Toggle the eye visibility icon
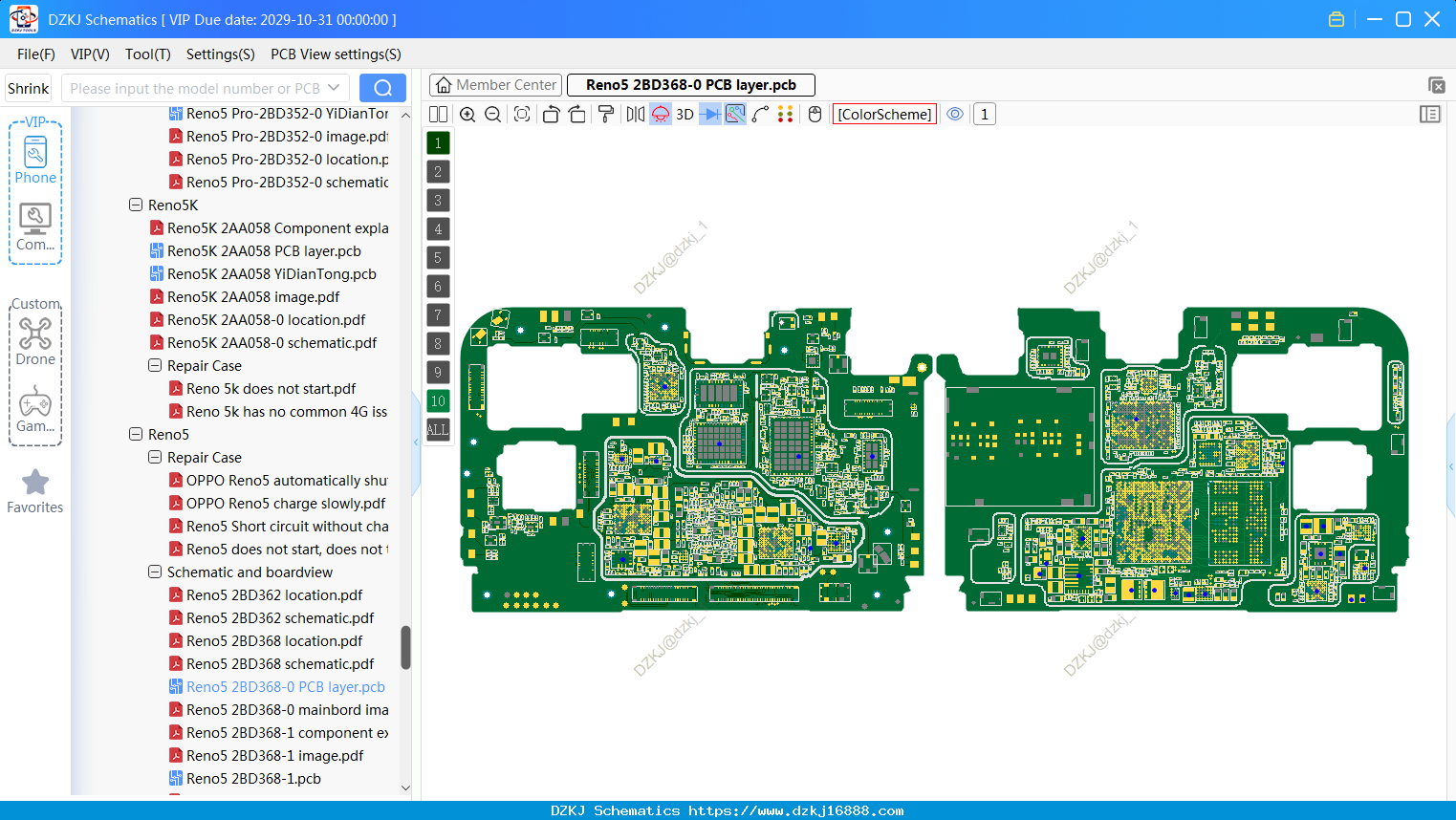The height and width of the screenshot is (820, 1456). click(955, 115)
